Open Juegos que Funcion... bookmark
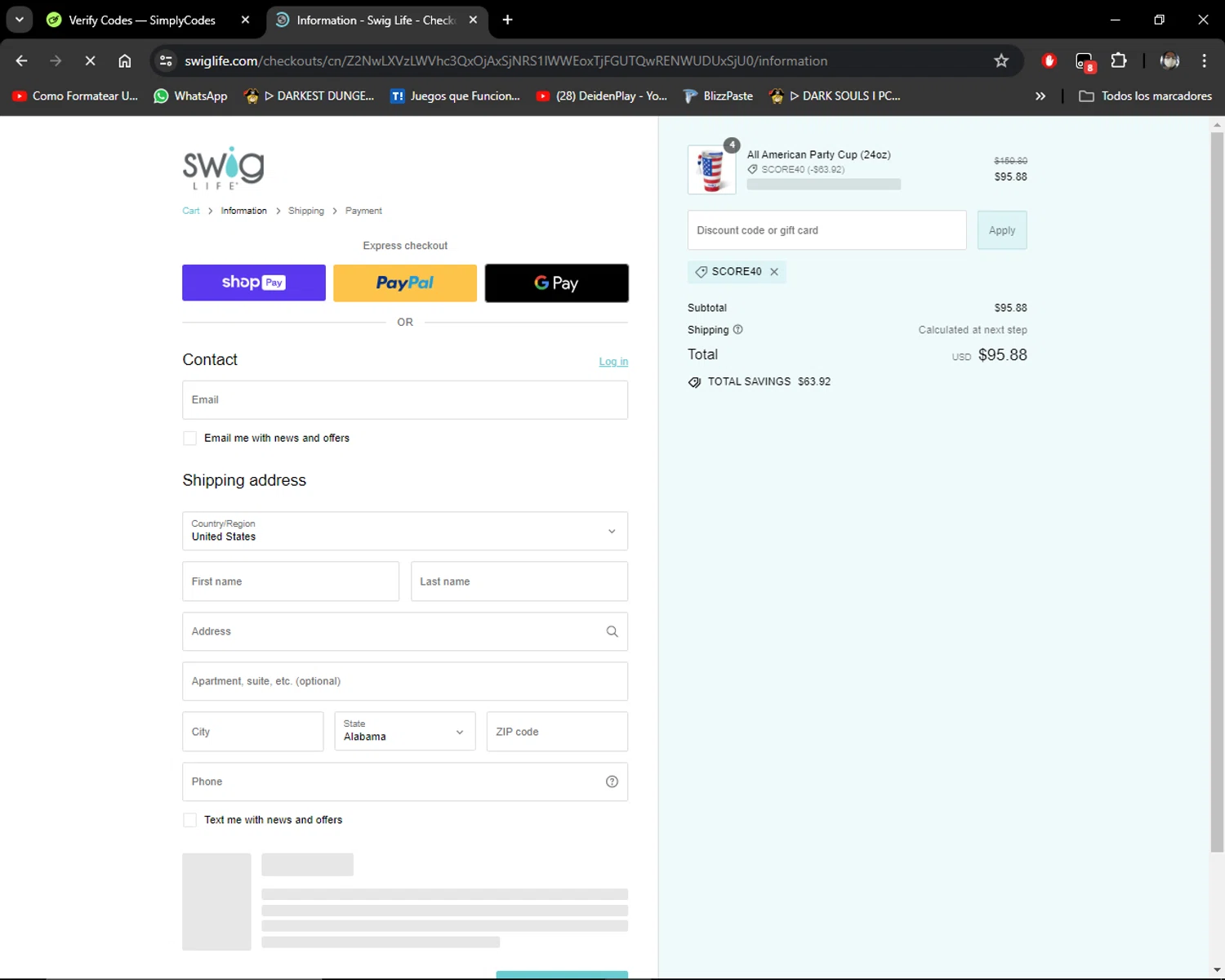This screenshot has height=980, width=1225. tap(455, 96)
